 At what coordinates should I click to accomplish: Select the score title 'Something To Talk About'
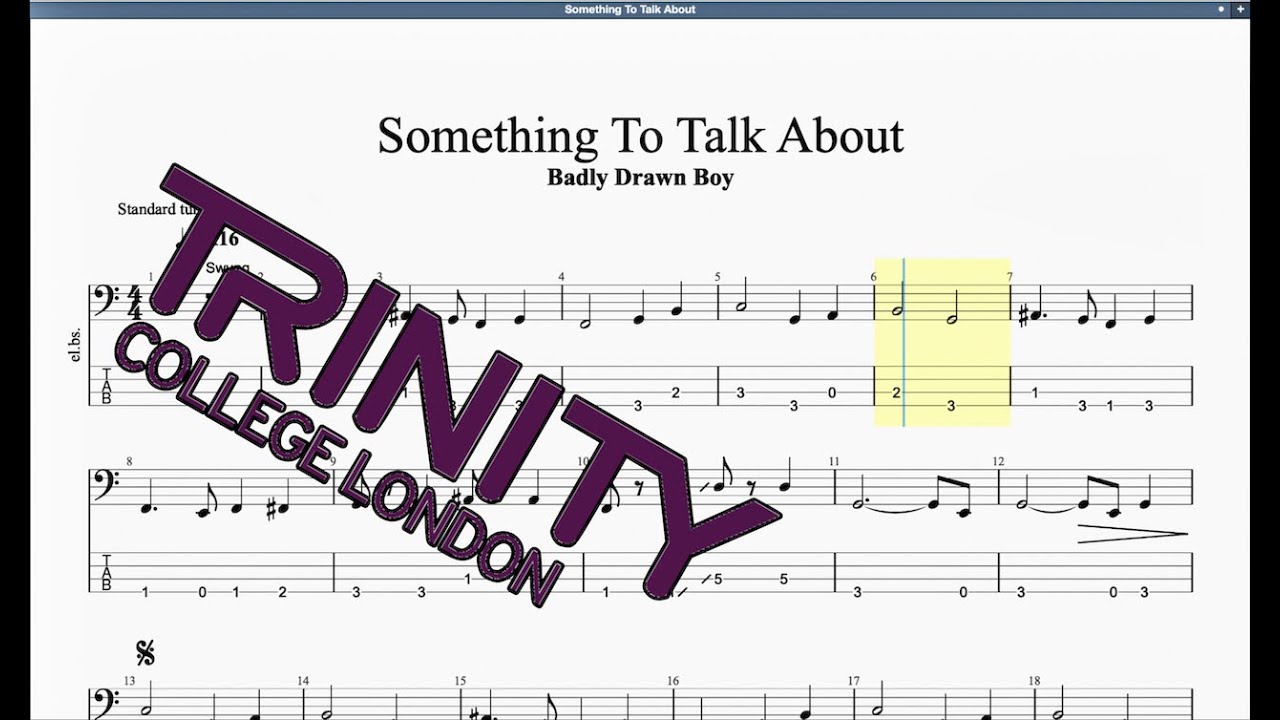[641, 136]
